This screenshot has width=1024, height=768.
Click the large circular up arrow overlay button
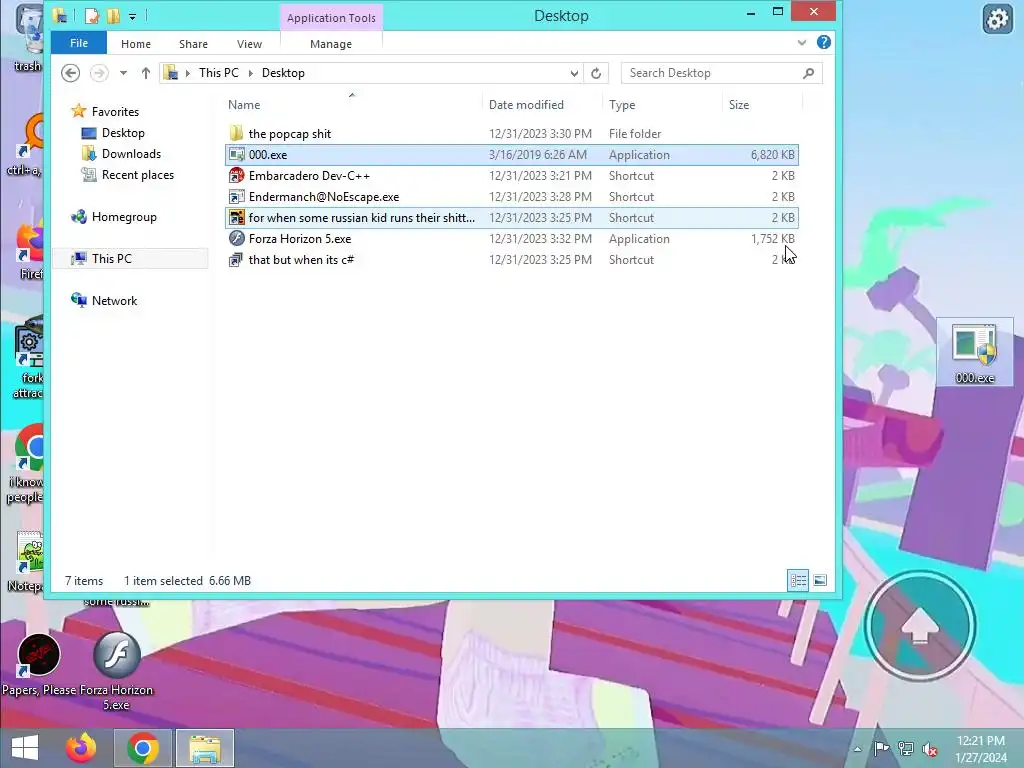tap(920, 626)
